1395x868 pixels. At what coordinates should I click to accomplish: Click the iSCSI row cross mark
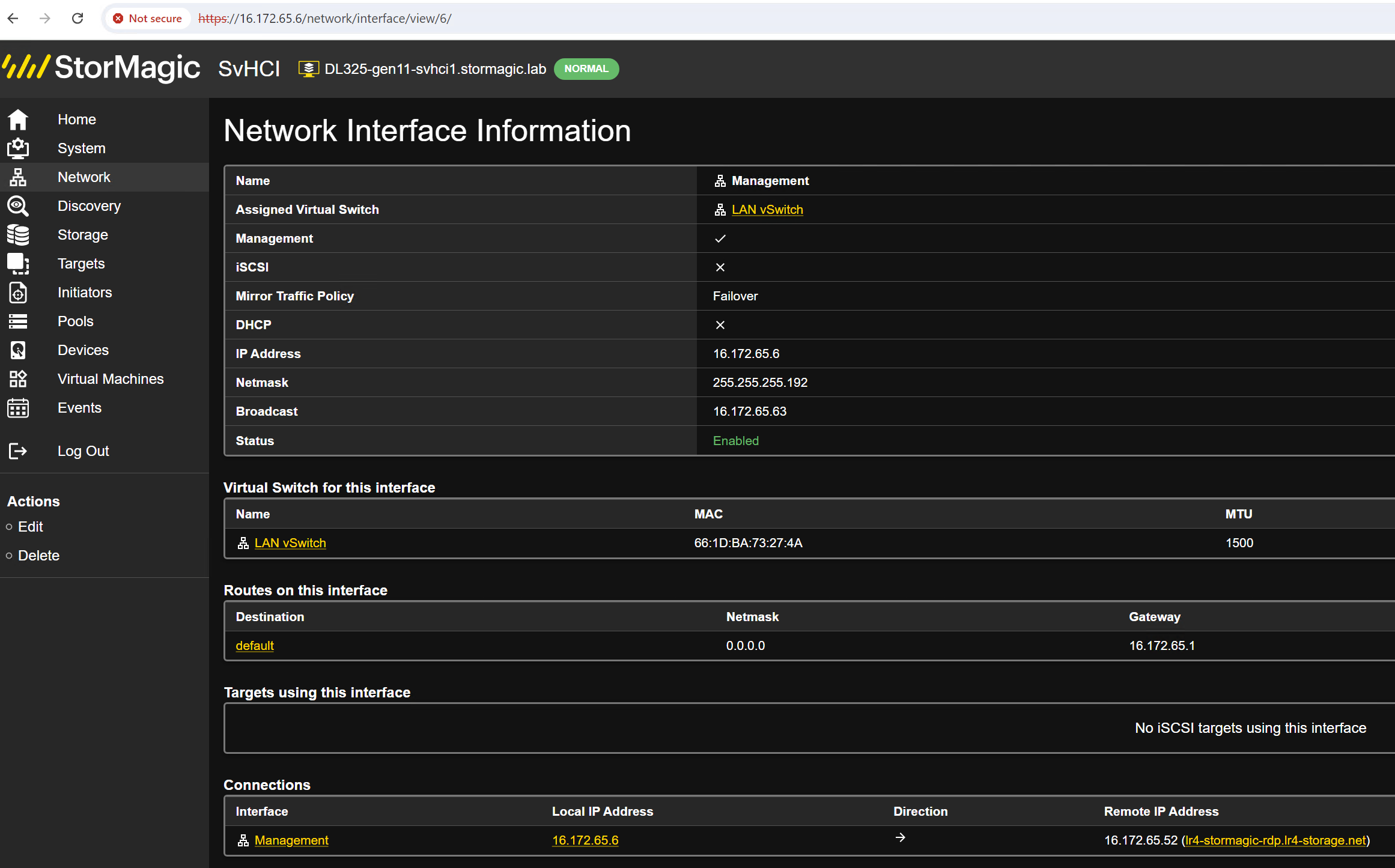pyautogui.click(x=720, y=267)
